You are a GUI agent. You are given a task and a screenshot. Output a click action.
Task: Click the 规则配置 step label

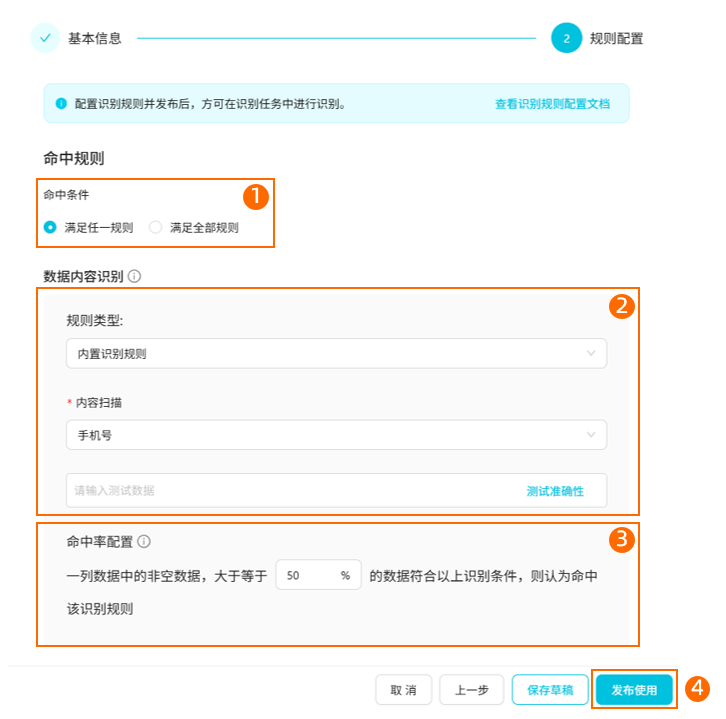click(x=616, y=38)
